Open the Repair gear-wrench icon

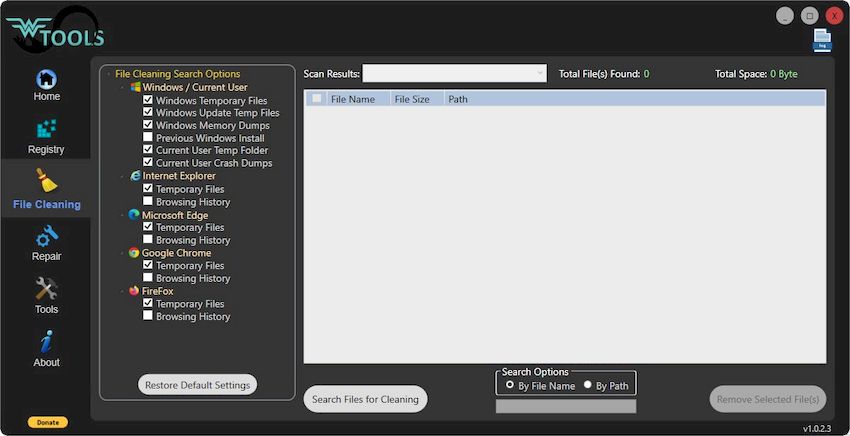[x=47, y=236]
